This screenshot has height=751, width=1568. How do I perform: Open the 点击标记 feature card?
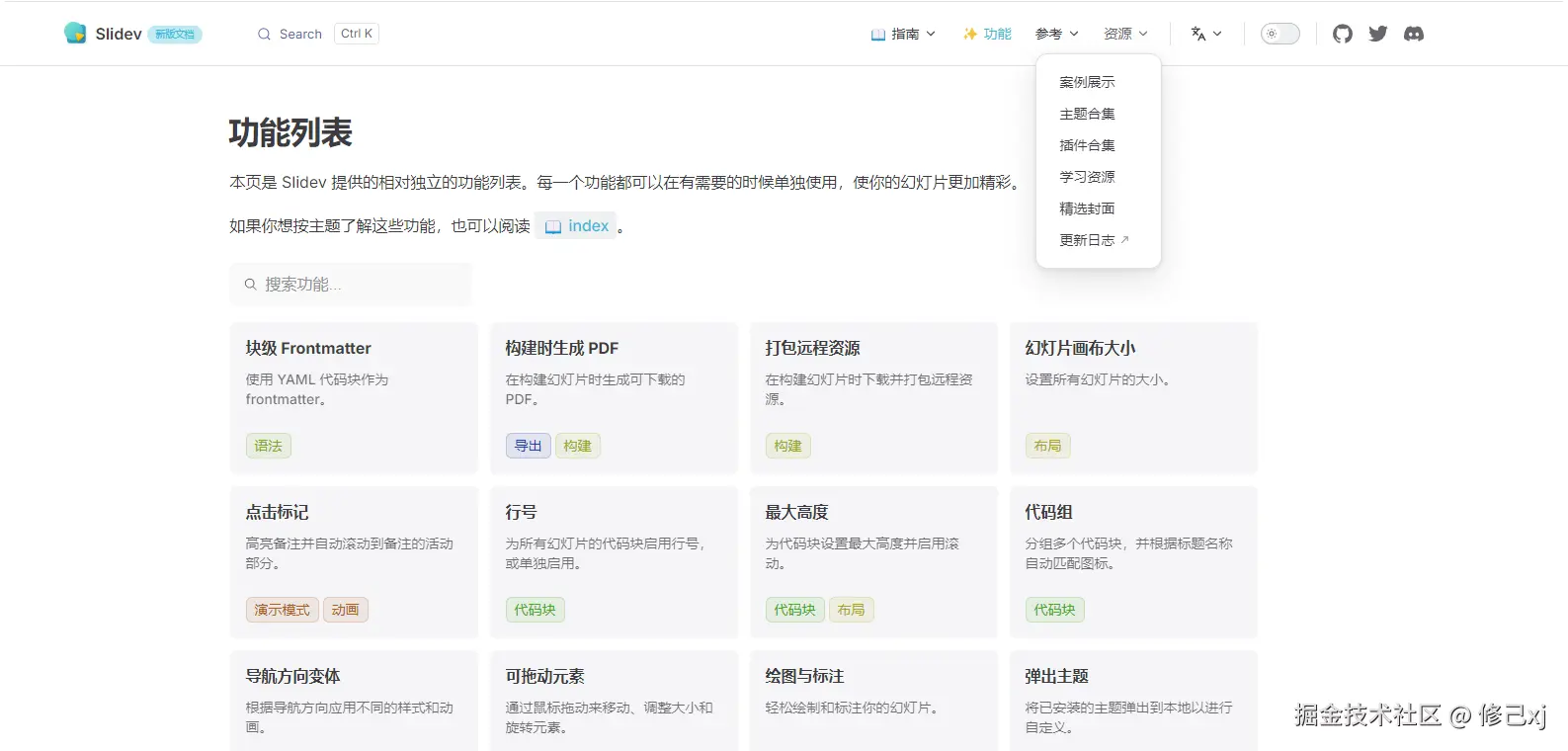point(354,562)
